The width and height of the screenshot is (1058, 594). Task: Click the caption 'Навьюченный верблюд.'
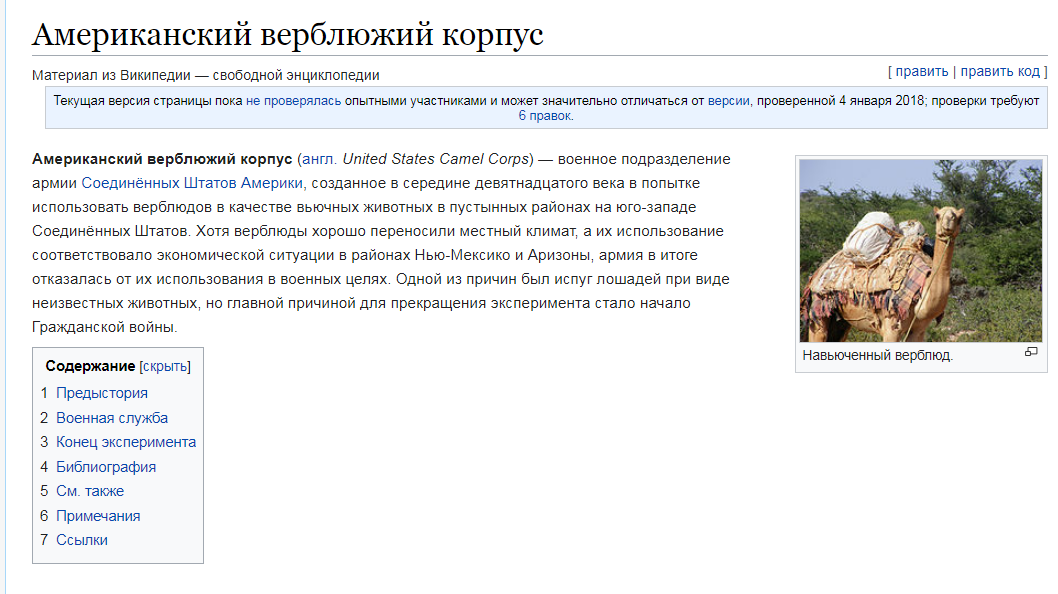pos(877,356)
